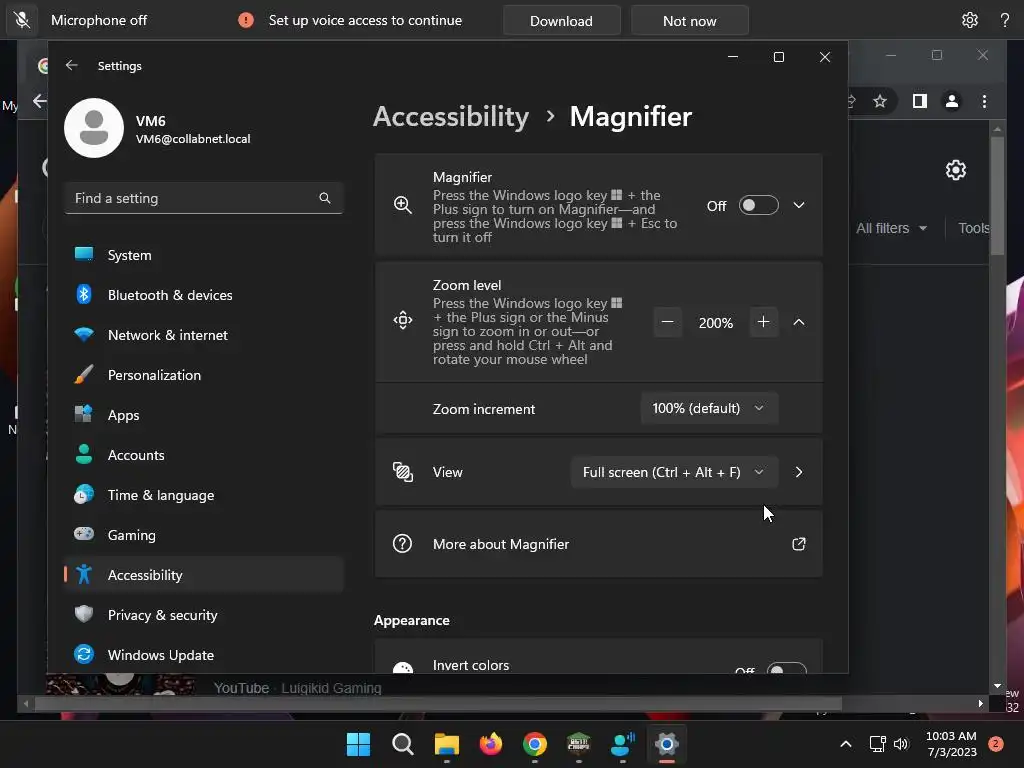The image size is (1024, 768).
Task: Open Chrome profile avatar icon
Action: click(952, 101)
